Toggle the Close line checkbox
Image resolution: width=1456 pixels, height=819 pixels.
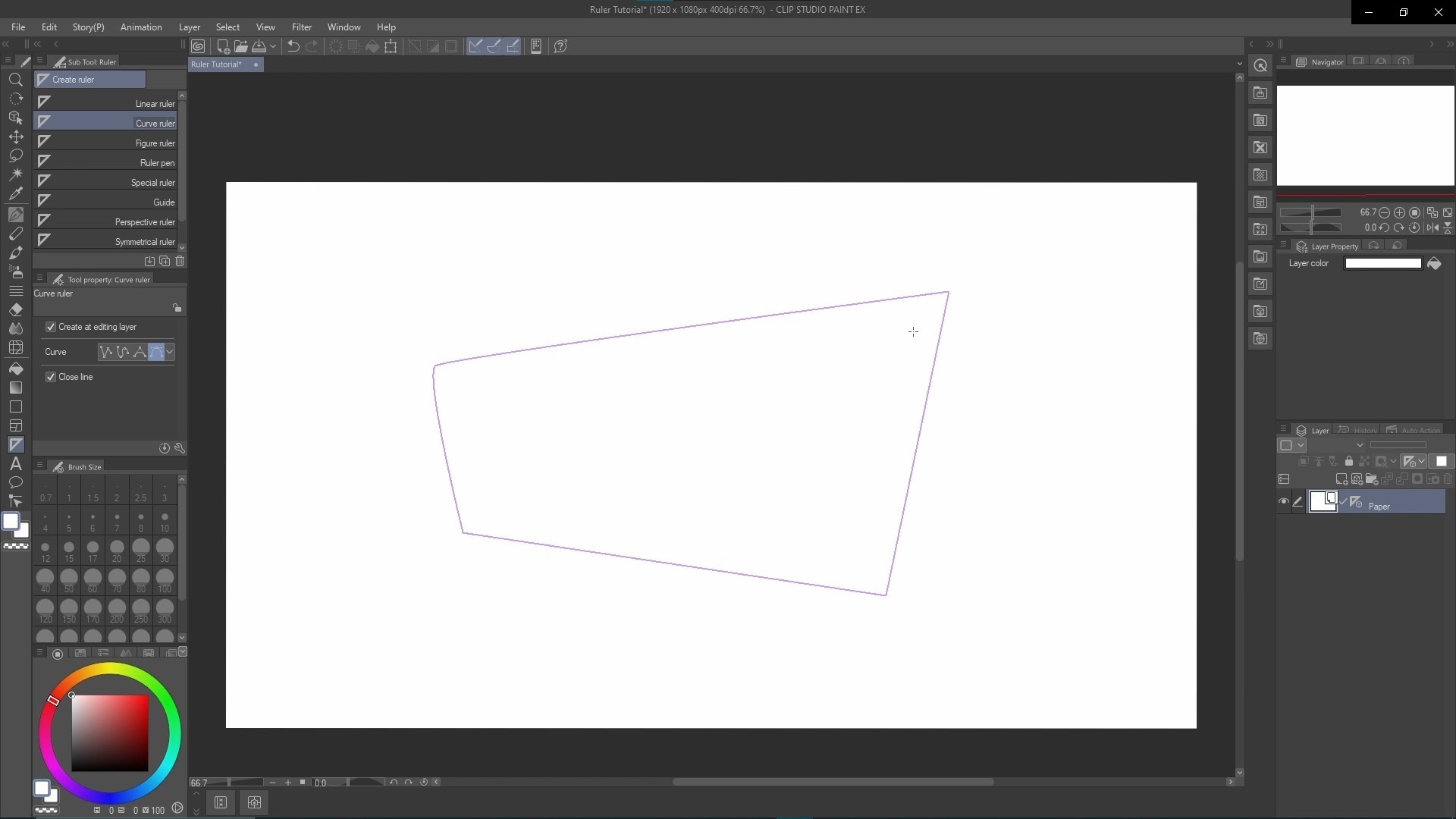[51, 377]
